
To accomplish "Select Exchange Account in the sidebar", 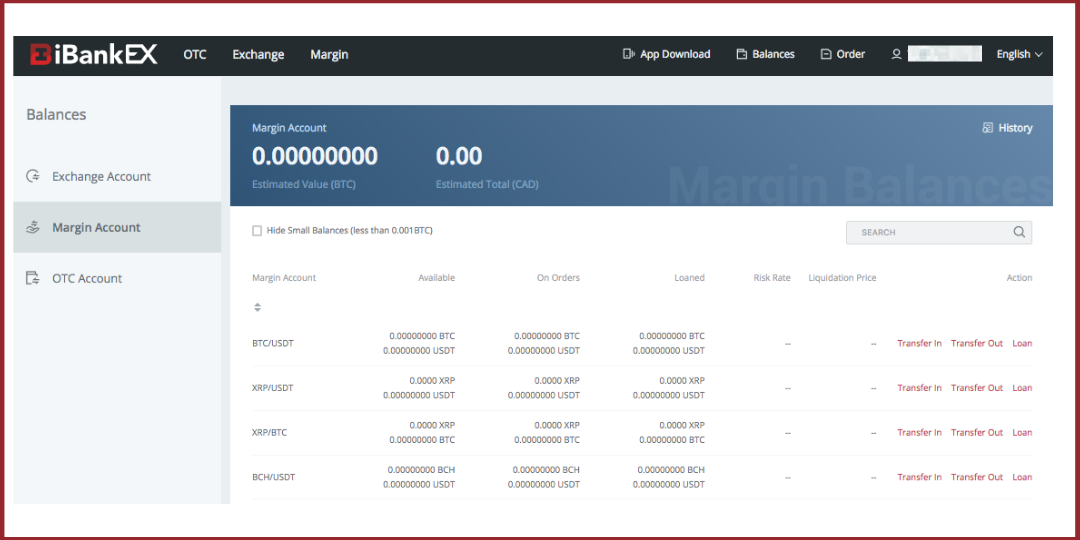I will tap(117, 176).
